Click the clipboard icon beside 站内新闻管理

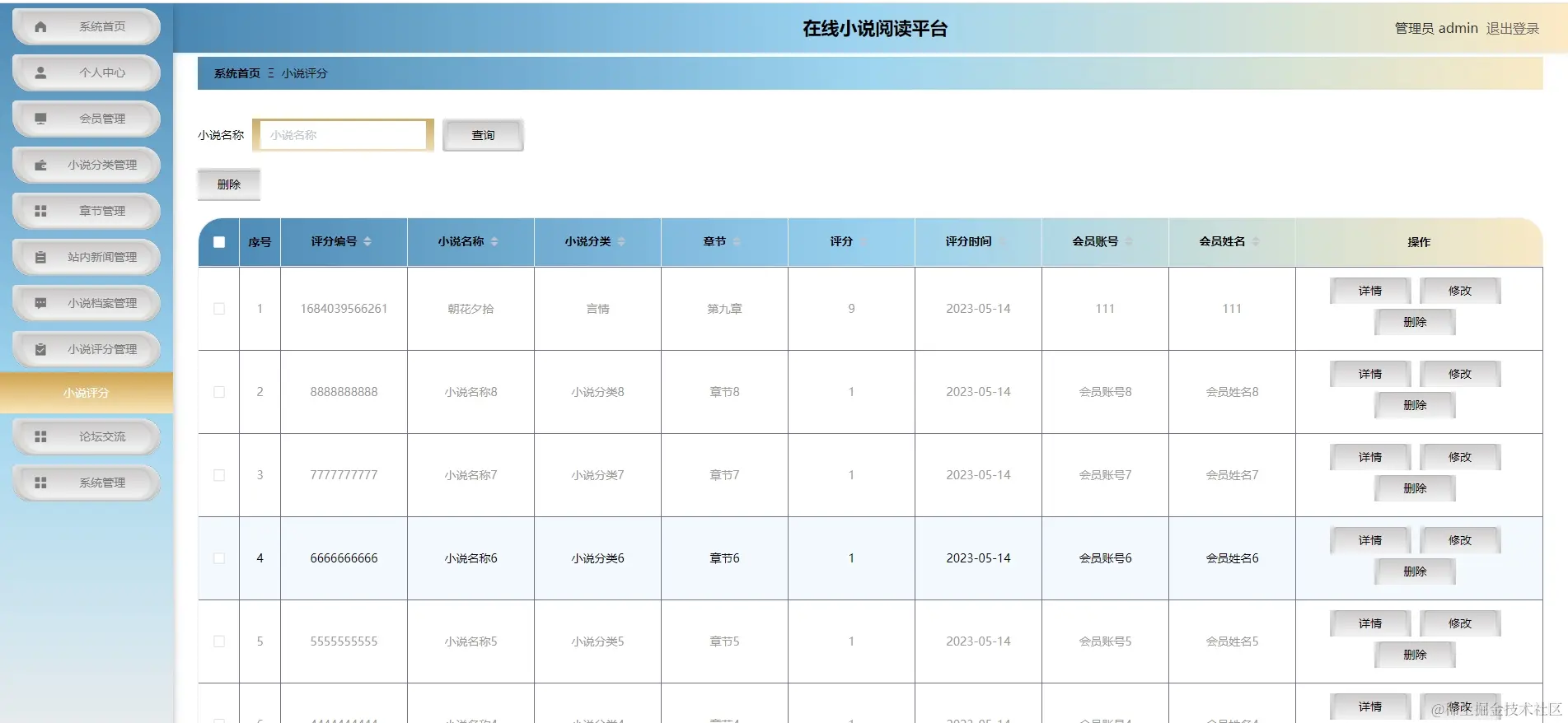click(40, 257)
